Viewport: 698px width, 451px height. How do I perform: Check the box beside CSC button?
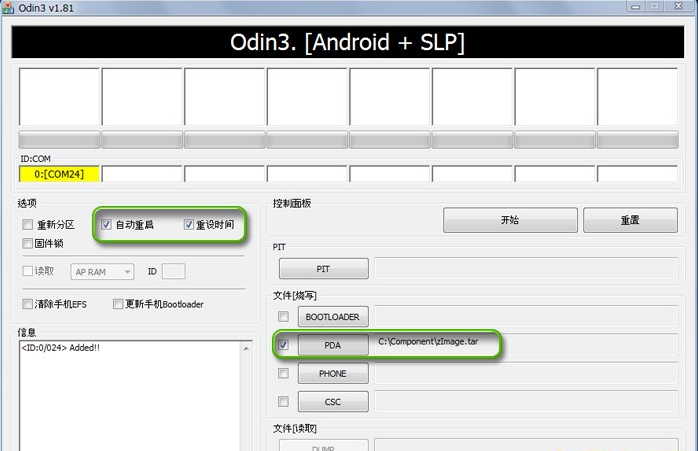point(283,402)
